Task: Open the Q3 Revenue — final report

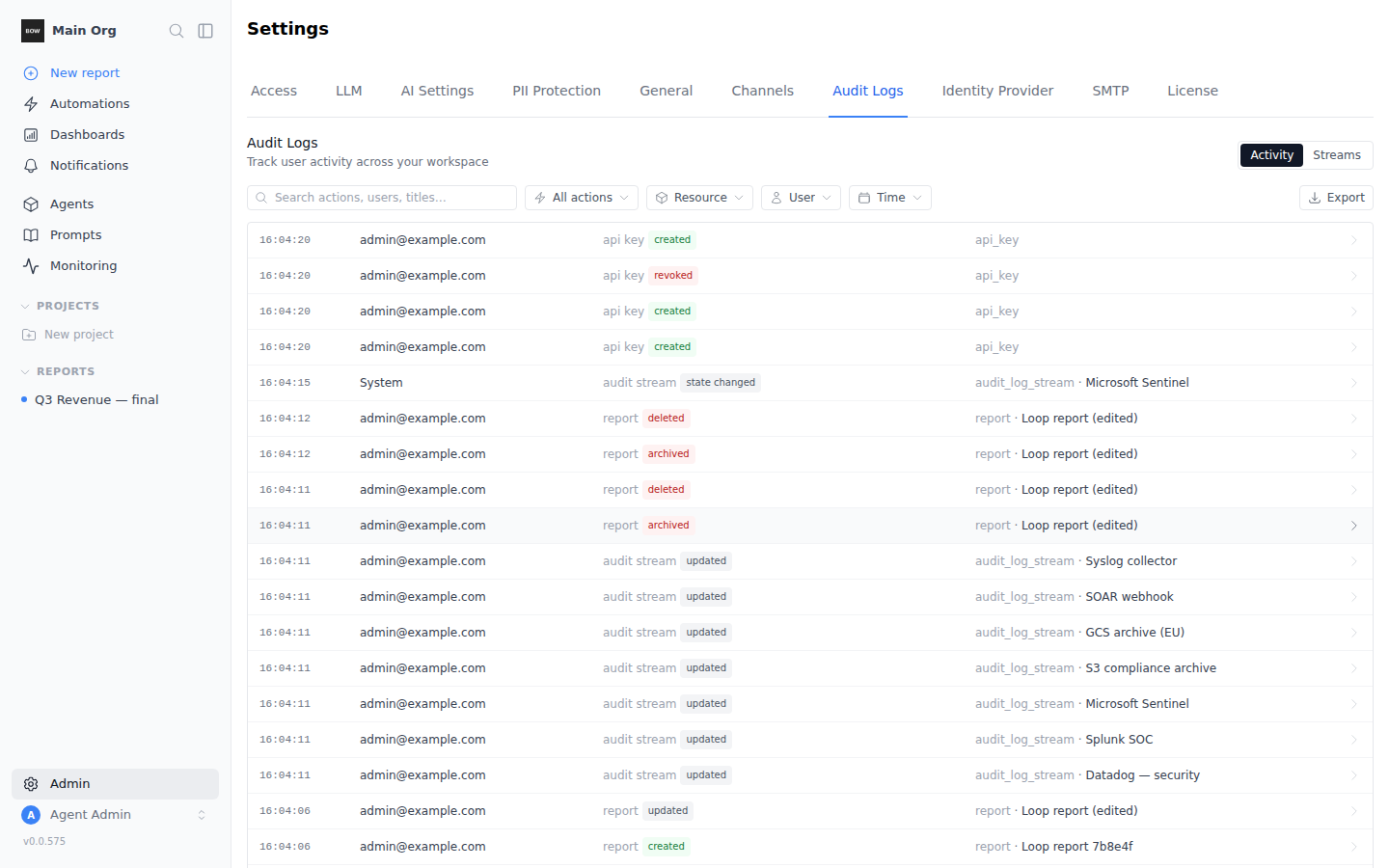Action: pyautogui.click(x=96, y=400)
